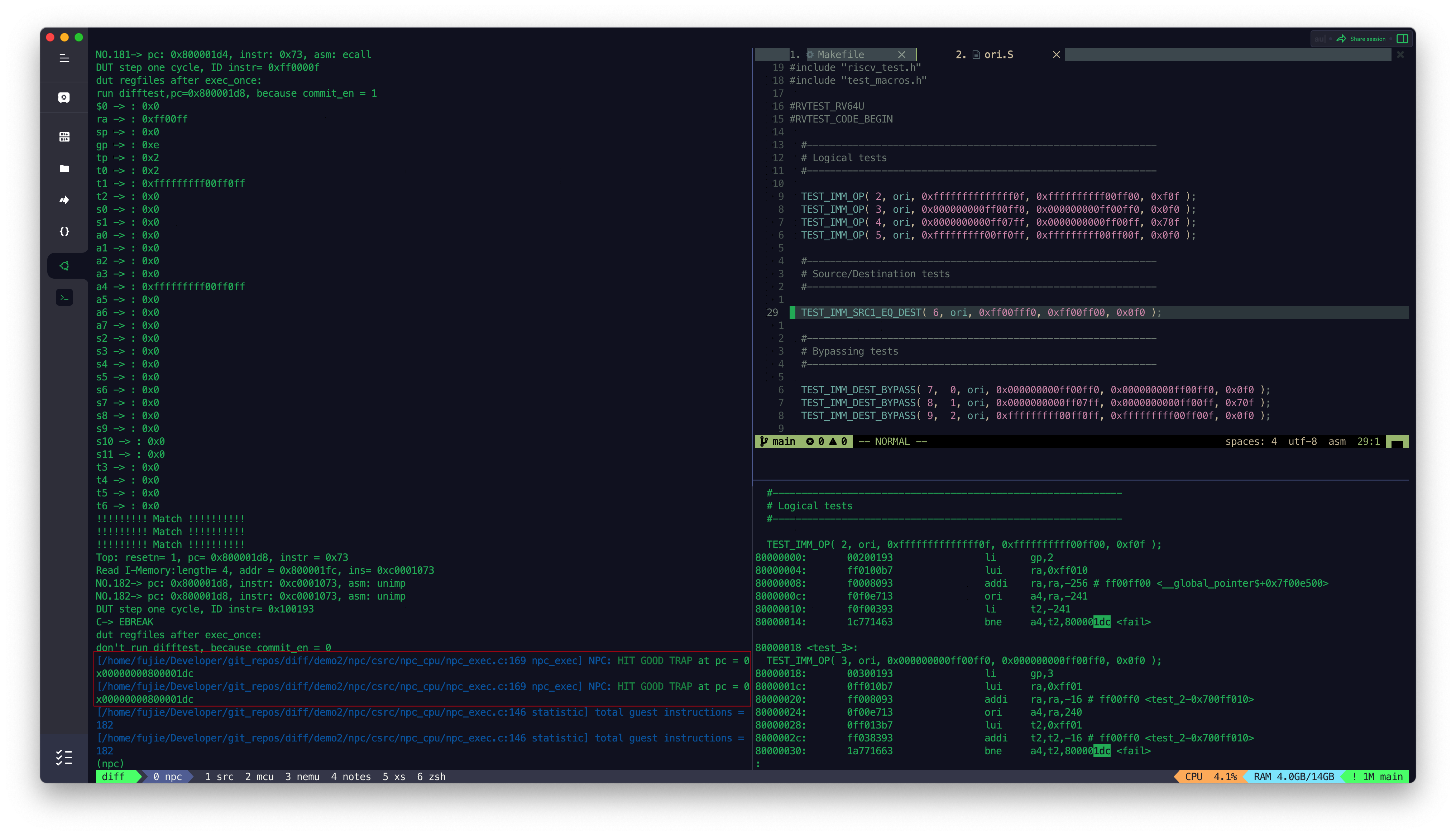Click the '(npc)' prompt in left pane
The image size is (1456, 836).
(110, 764)
